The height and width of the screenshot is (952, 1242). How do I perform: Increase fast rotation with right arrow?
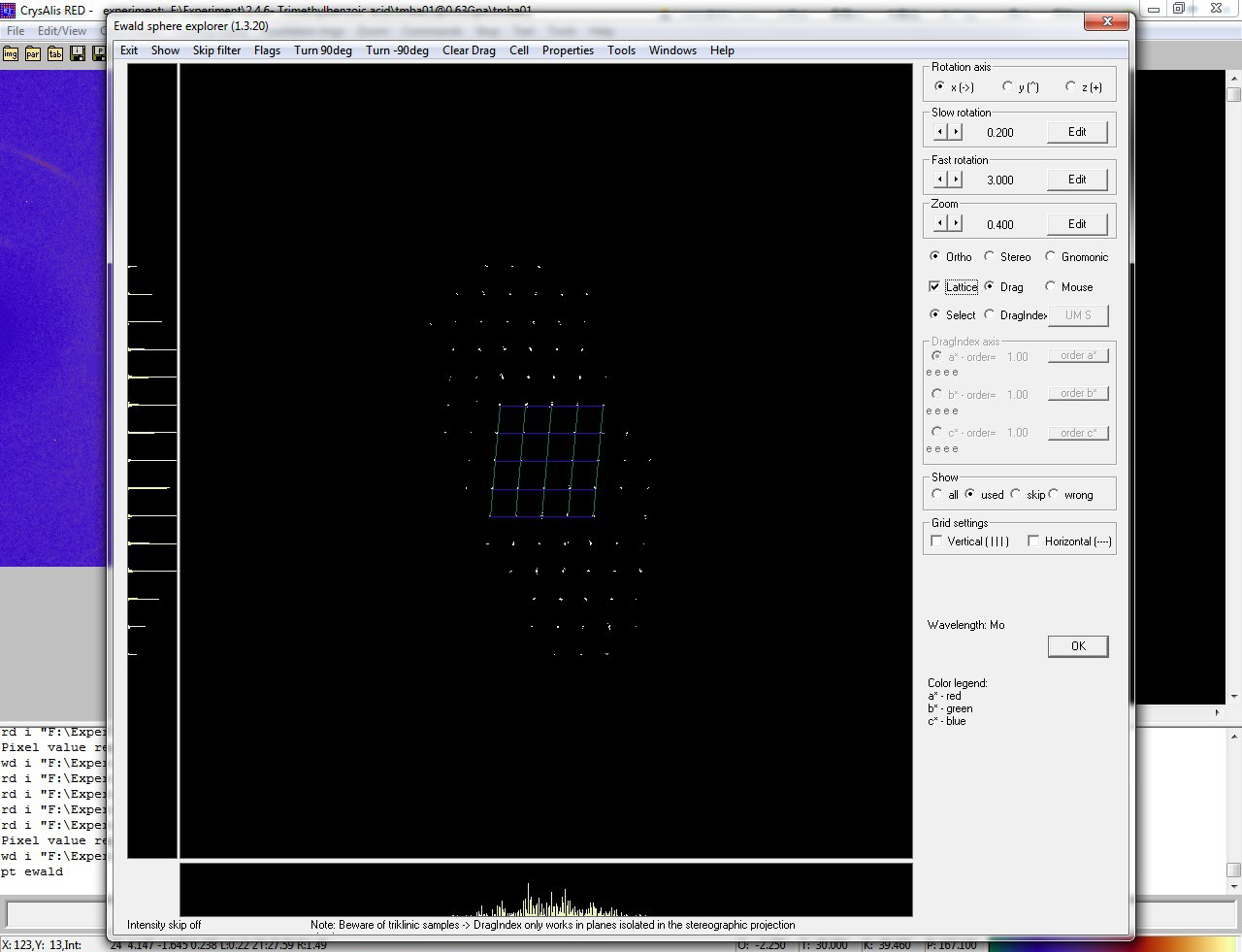coord(956,180)
